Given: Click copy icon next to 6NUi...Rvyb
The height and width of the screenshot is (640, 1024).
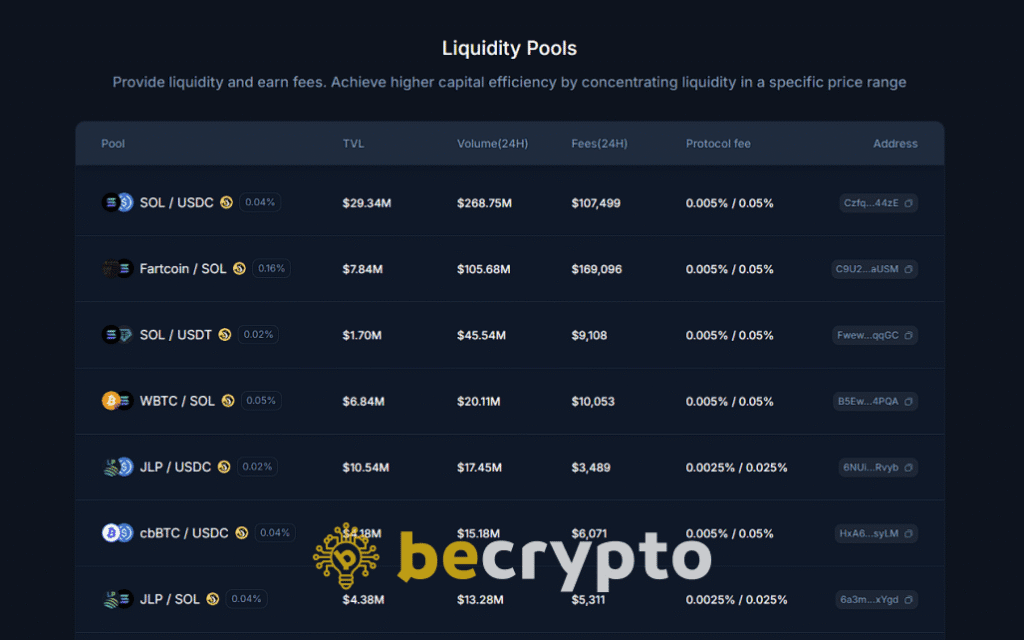Looking at the screenshot, I should click(908, 467).
